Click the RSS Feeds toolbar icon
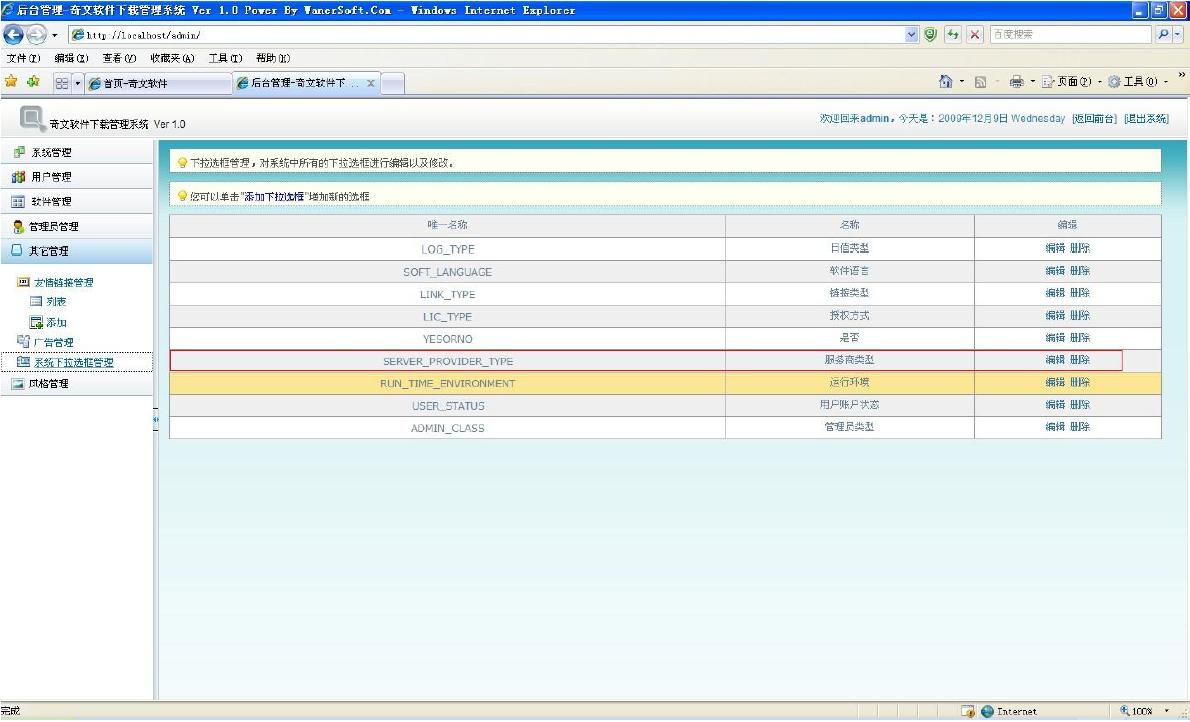Image resolution: width=1190 pixels, height=722 pixels. [981, 81]
